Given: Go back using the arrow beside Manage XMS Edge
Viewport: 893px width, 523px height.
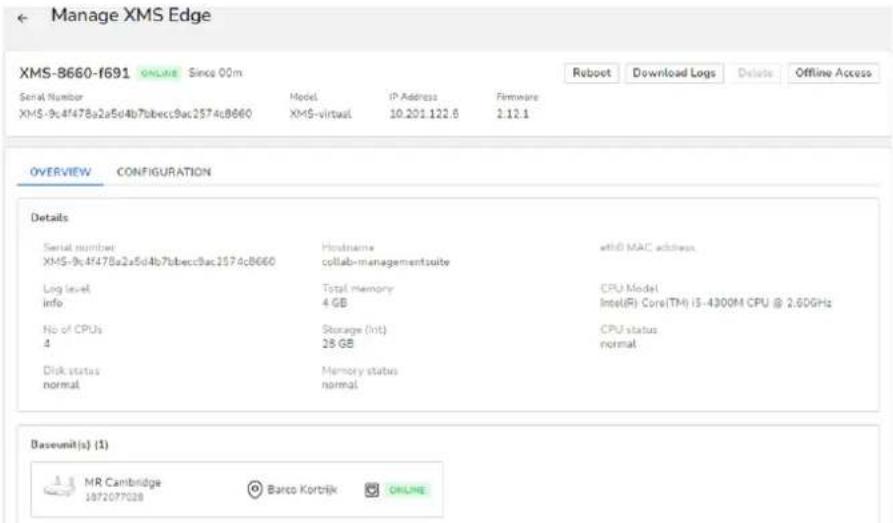Looking at the screenshot, I should 22,18.
